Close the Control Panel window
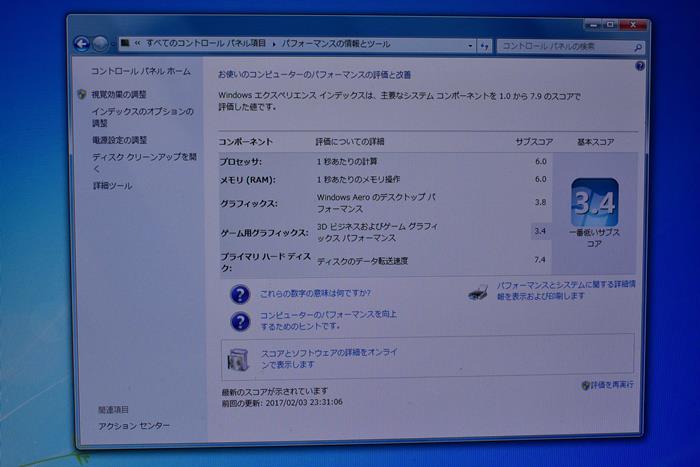The width and height of the screenshot is (700, 467). (x=633, y=25)
